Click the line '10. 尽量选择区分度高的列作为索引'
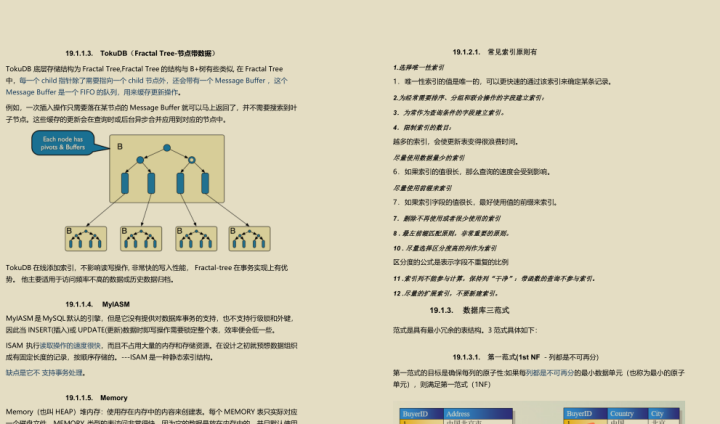Viewport: 720px width, 424px height. (445, 248)
